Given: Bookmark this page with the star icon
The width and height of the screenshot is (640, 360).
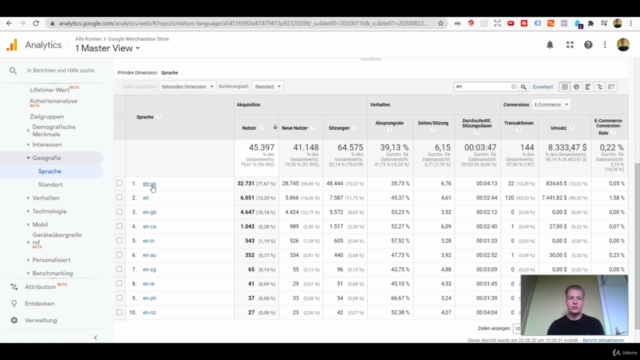Looking at the screenshot, I should pos(441,23).
